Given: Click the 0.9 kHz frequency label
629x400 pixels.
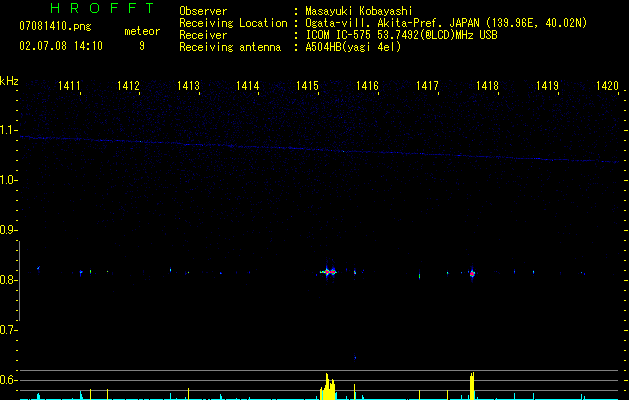Looking at the screenshot, I should click(8, 230).
